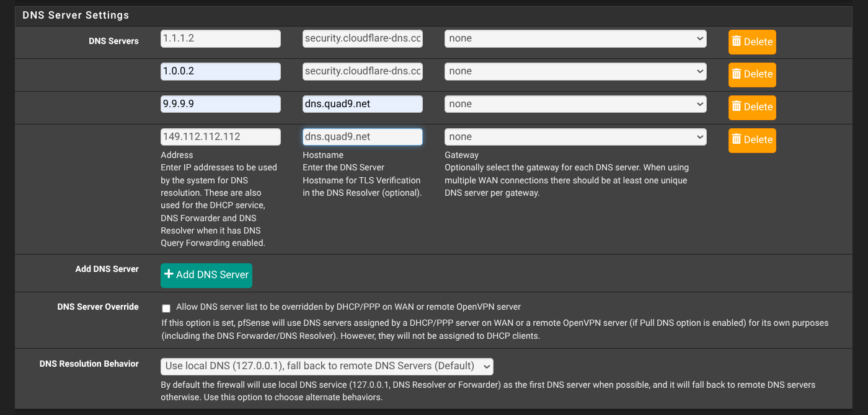Click the 1.1.1.2 address field

pos(220,39)
